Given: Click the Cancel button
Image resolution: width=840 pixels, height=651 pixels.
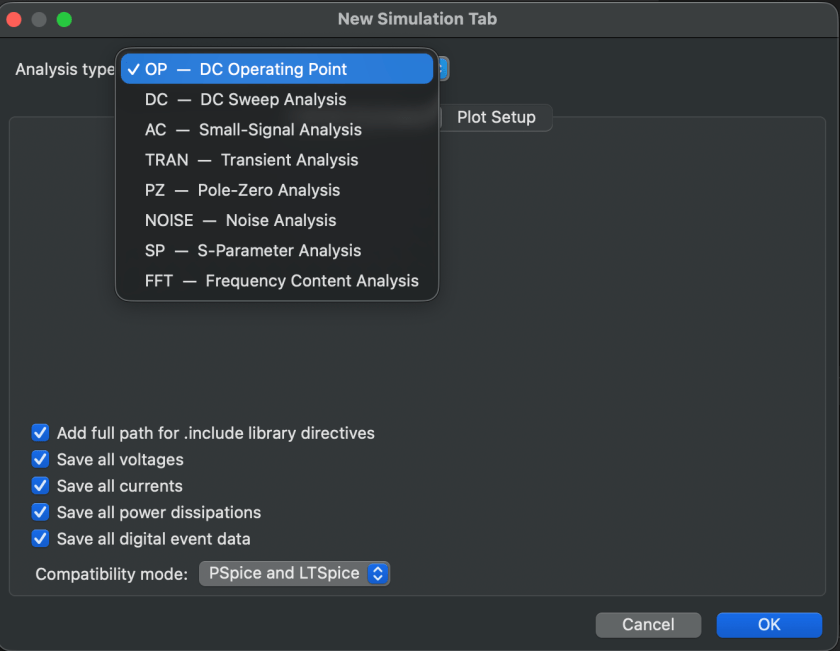Looking at the screenshot, I should (648, 625).
